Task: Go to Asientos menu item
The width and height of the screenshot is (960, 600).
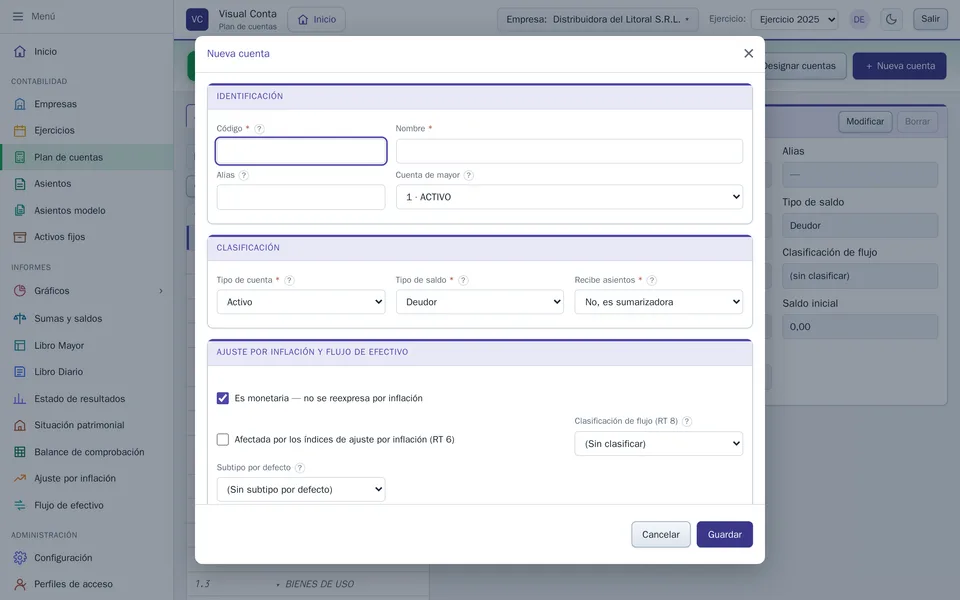Action: [x=87, y=184]
